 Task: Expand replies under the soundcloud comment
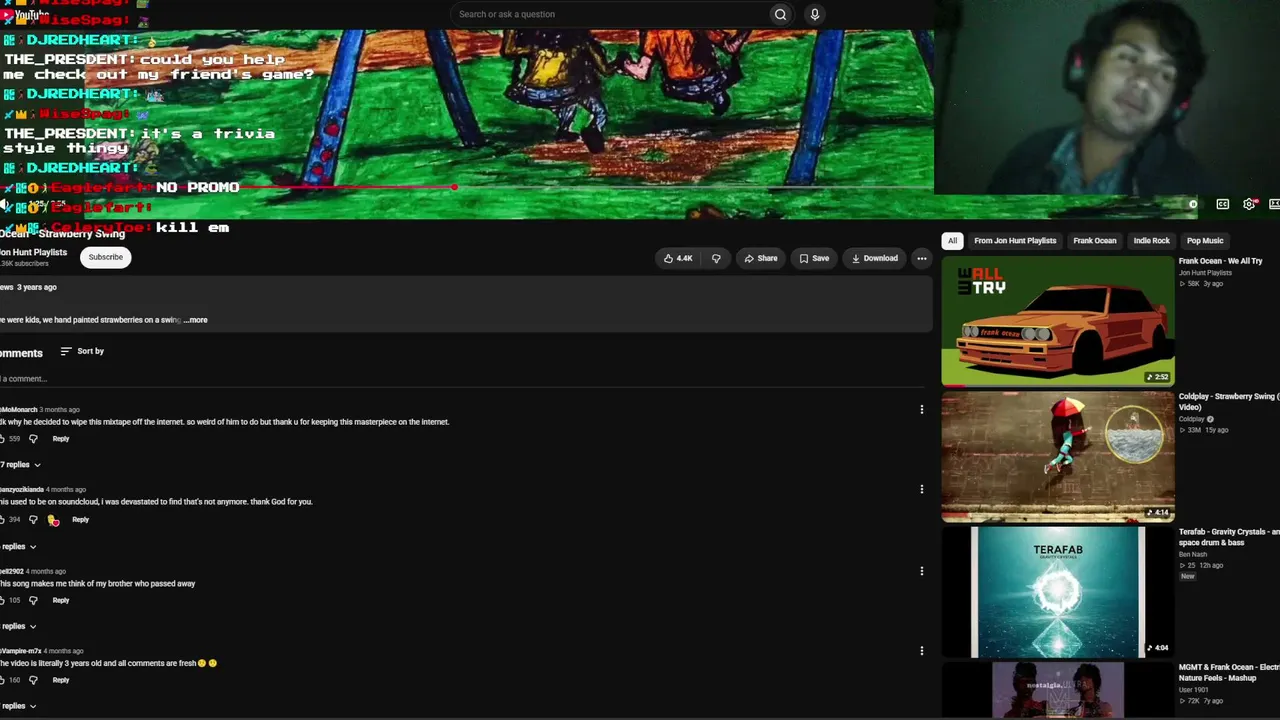(18, 547)
